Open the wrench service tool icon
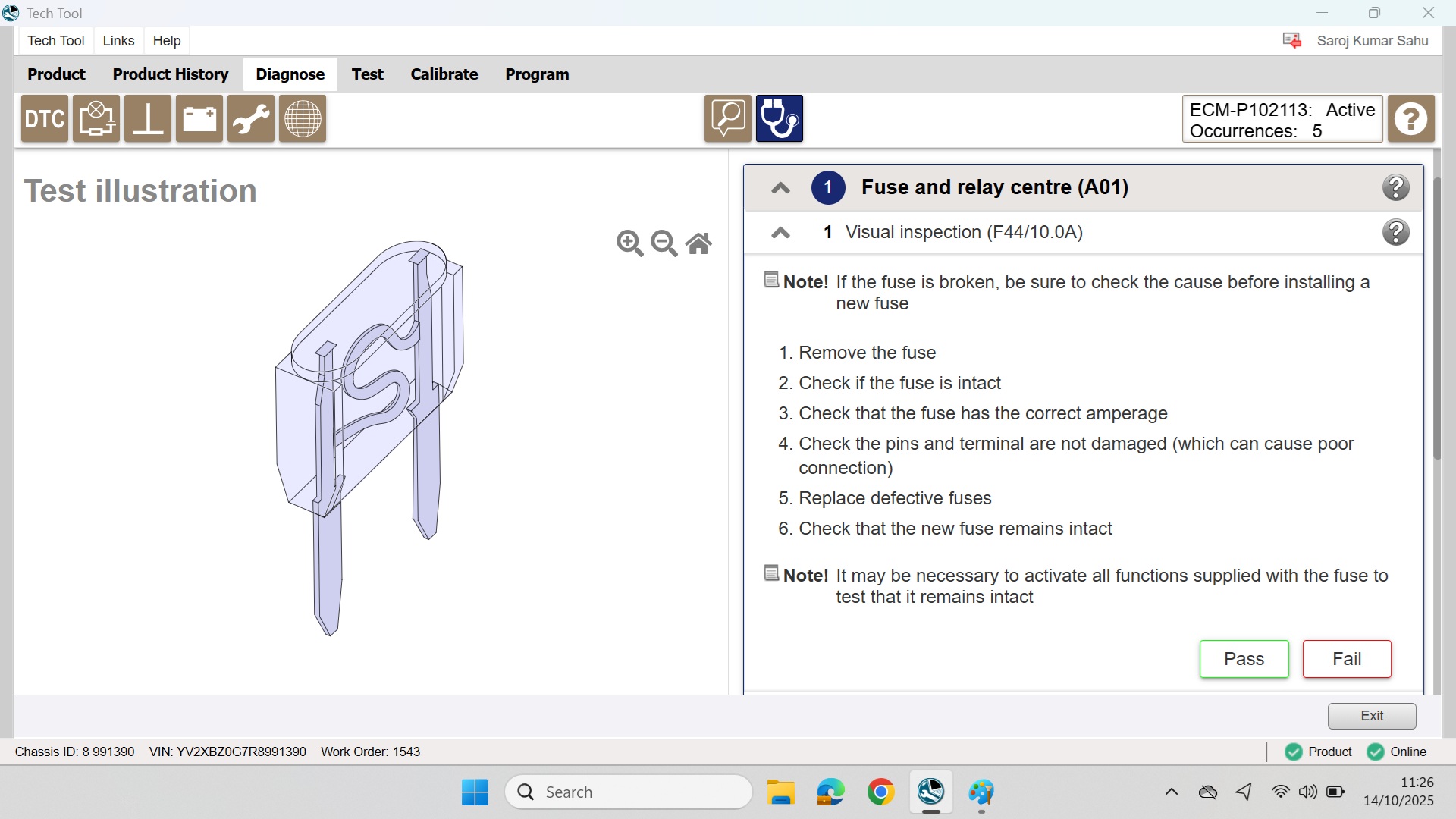 pyautogui.click(x=251, y=119)
